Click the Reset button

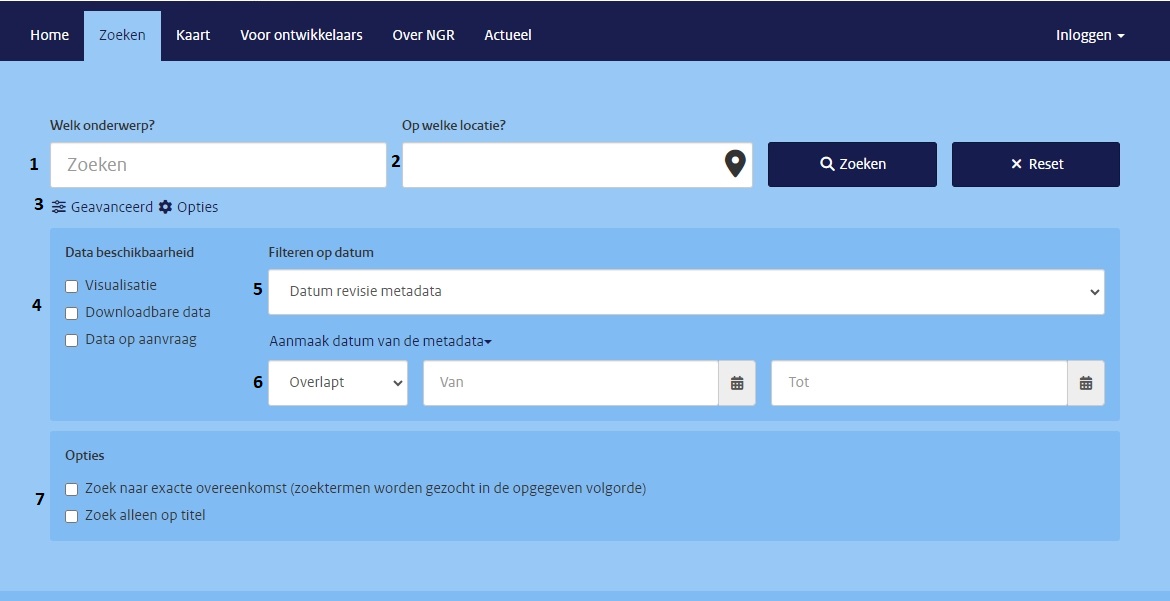[1035, 164]
